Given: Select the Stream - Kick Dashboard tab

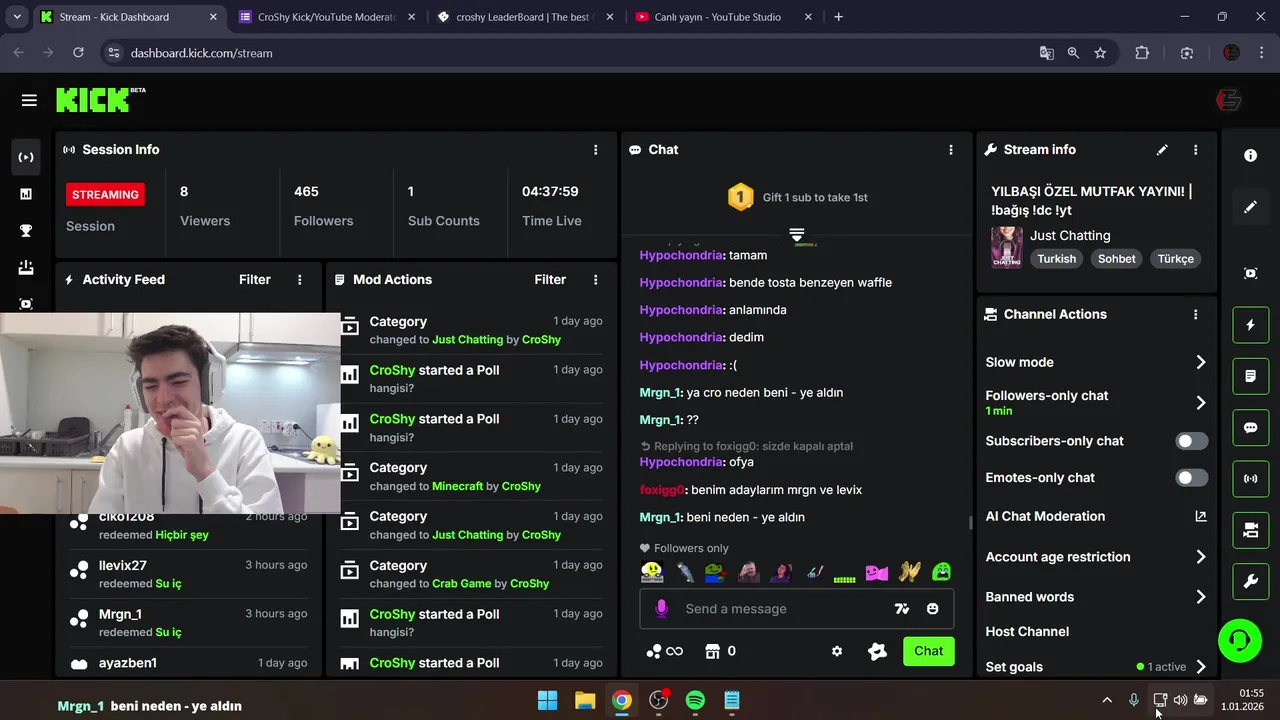Looking at the screenshot, I should click(128, 17).
